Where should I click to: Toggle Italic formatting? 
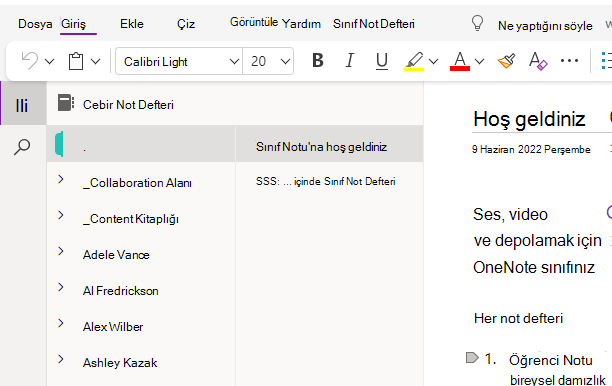pyautogui.click(x=350, y=60)
